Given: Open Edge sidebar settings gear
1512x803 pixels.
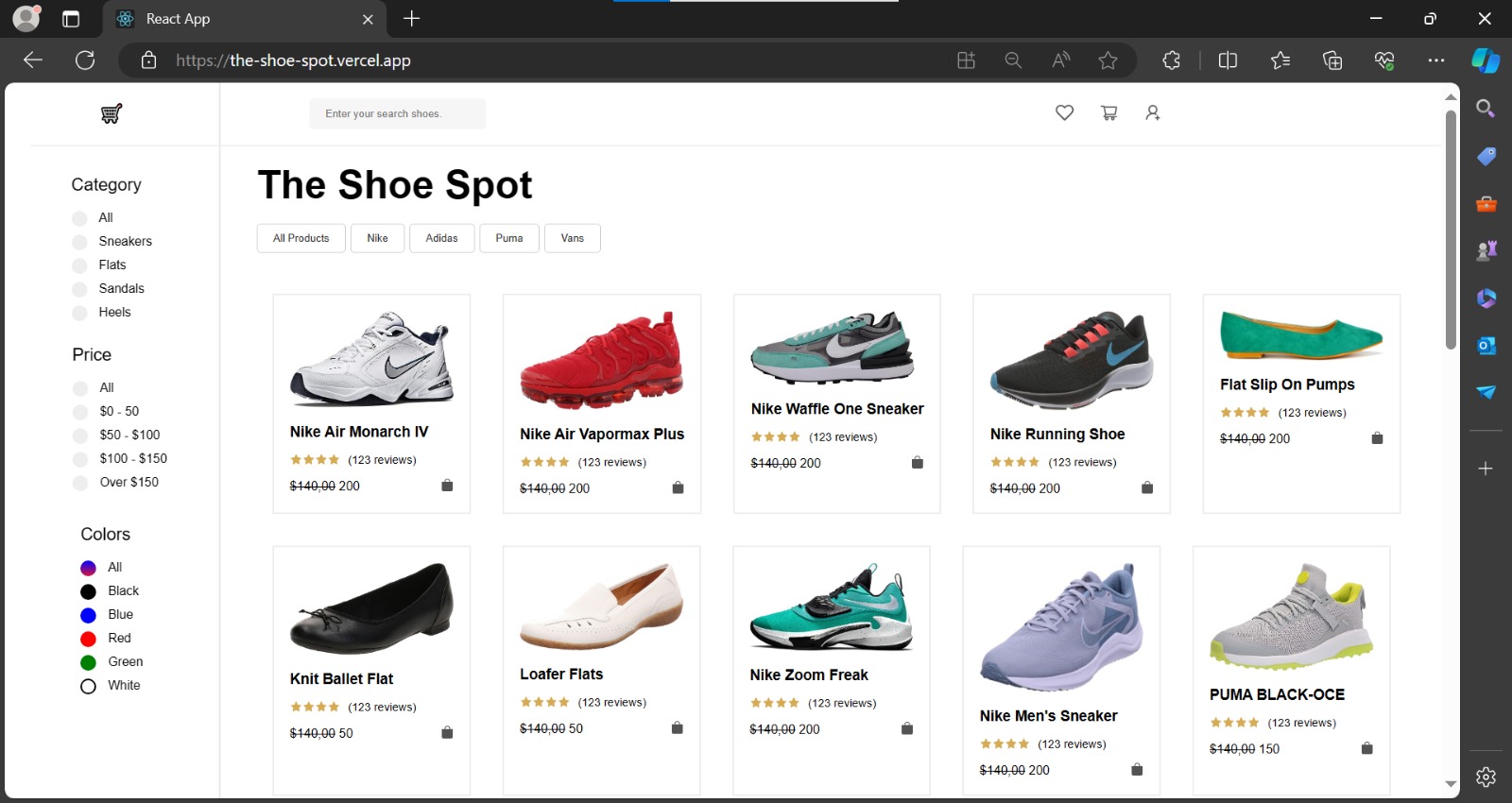Looking at the screenshot, I should point(1486,777).
